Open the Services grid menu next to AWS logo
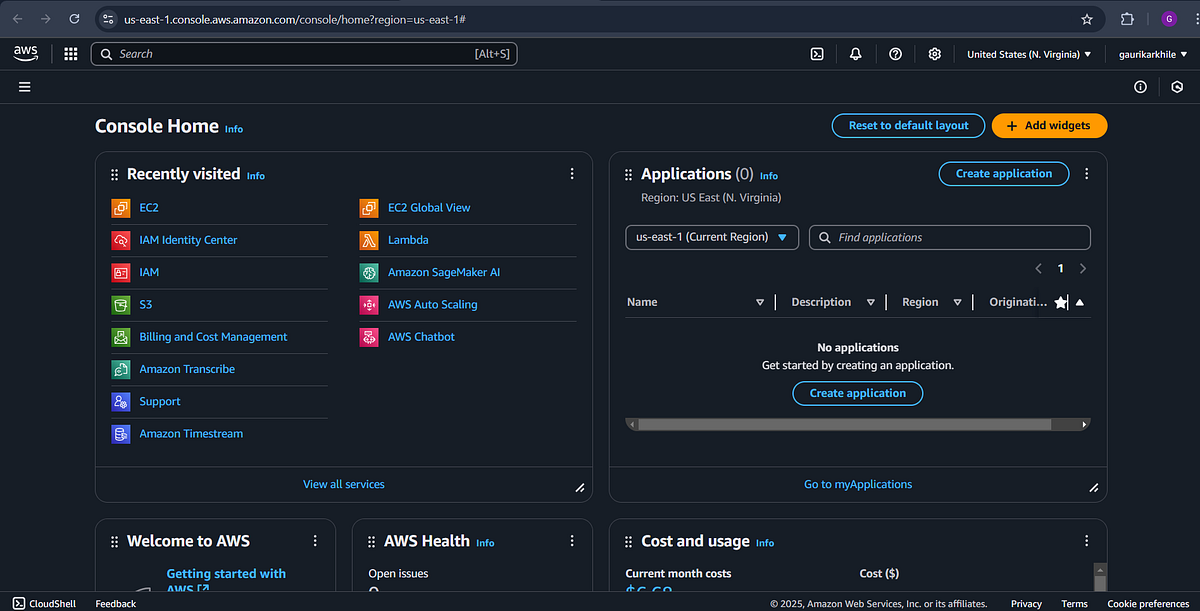 [70, 54]
